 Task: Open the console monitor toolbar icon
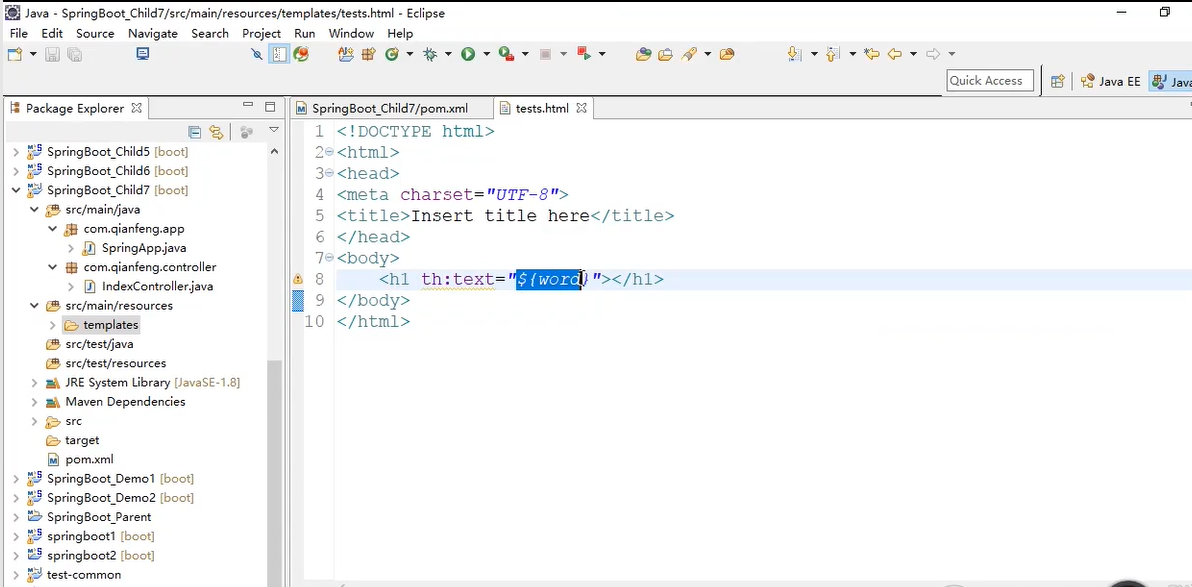coord(142,54)
